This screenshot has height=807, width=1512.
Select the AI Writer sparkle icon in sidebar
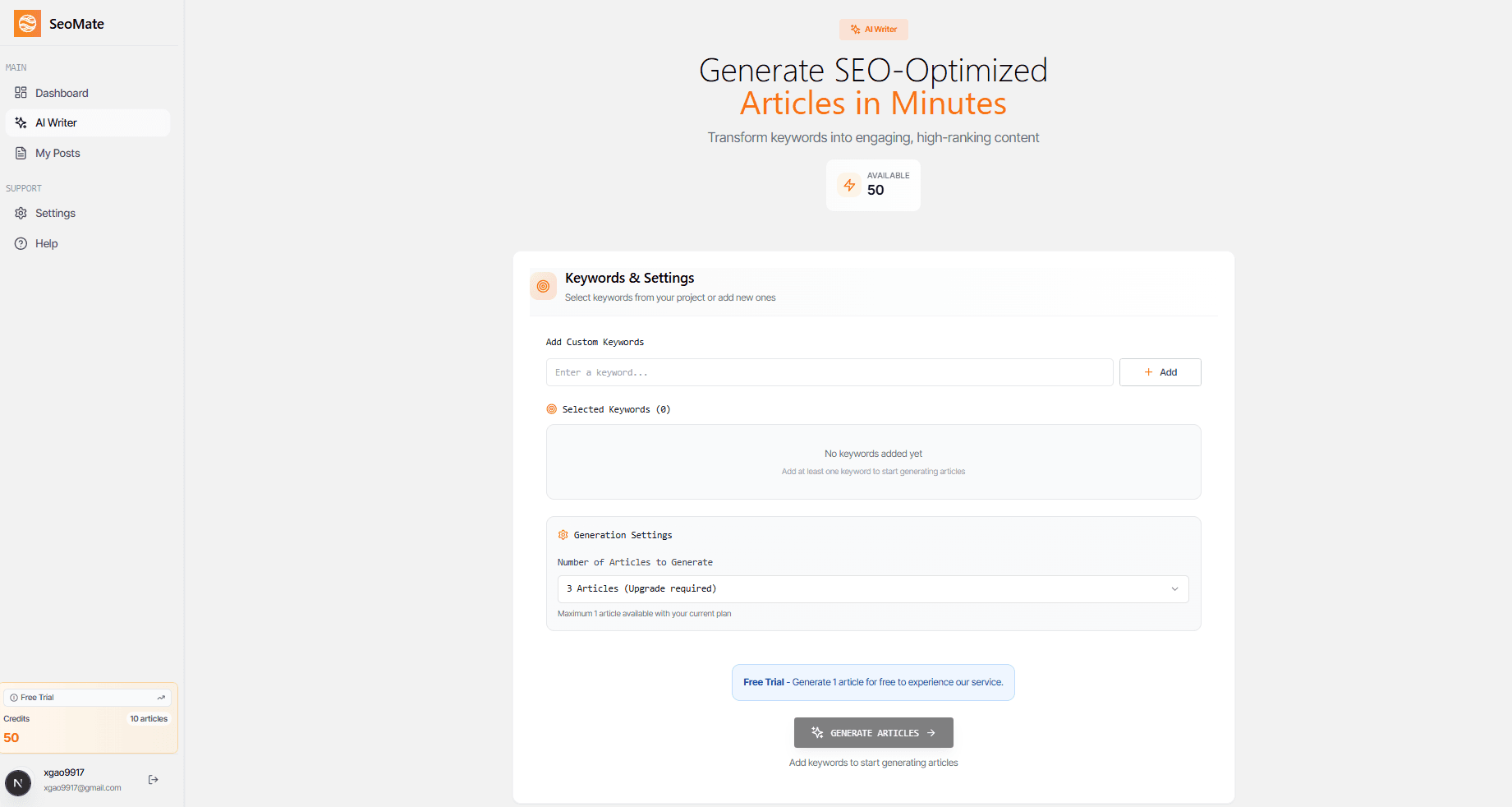[21, 122]
